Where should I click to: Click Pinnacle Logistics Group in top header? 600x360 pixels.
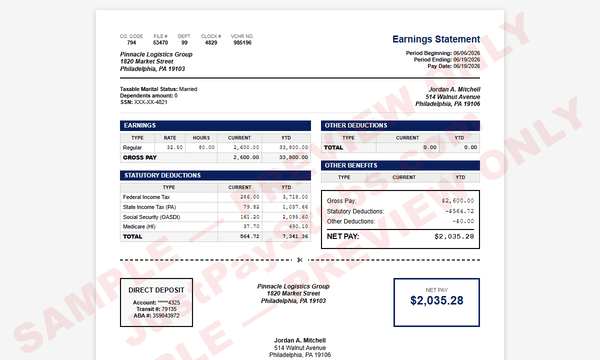tap(156, 54)
